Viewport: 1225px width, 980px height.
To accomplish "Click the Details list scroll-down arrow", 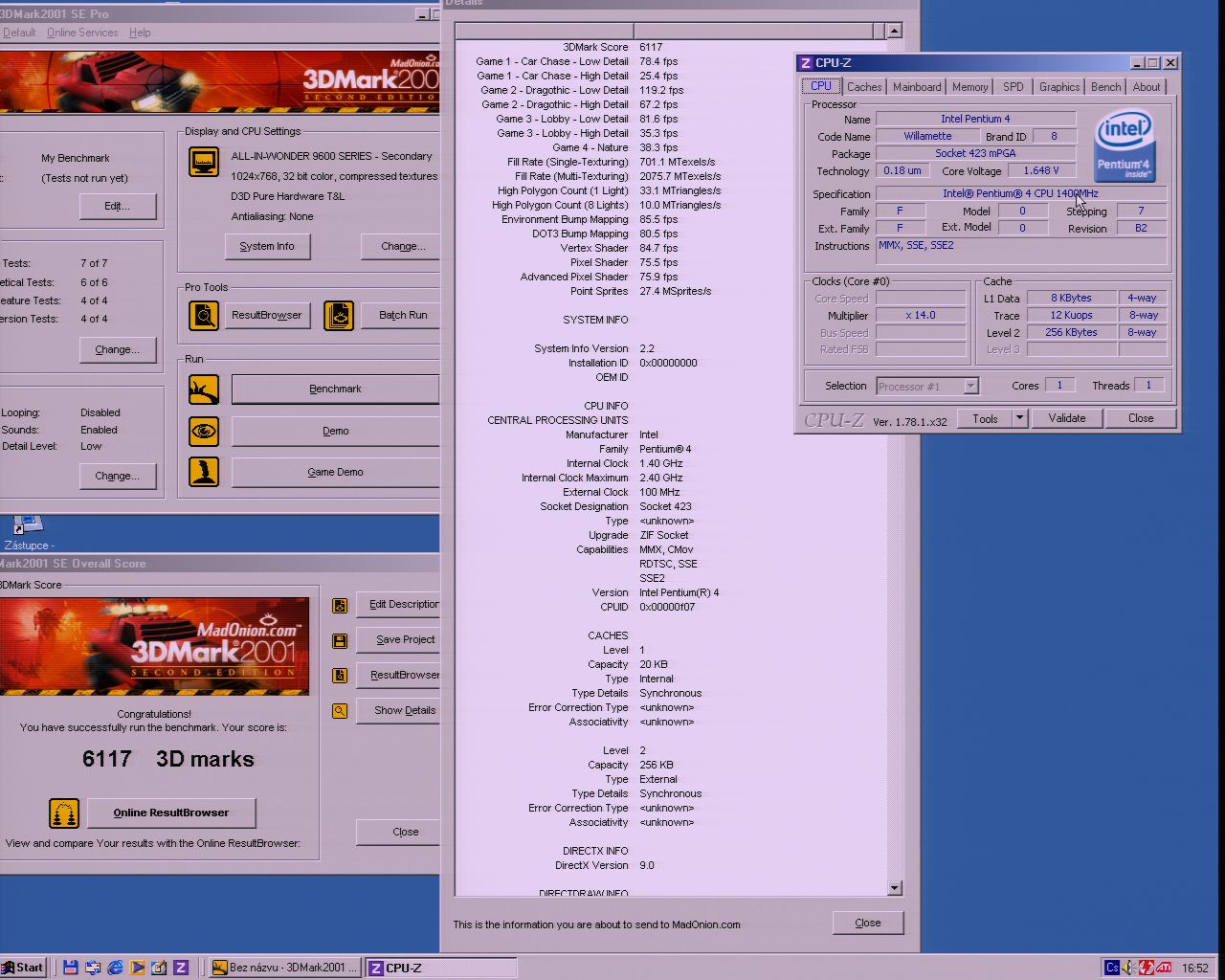I will 894,888.
